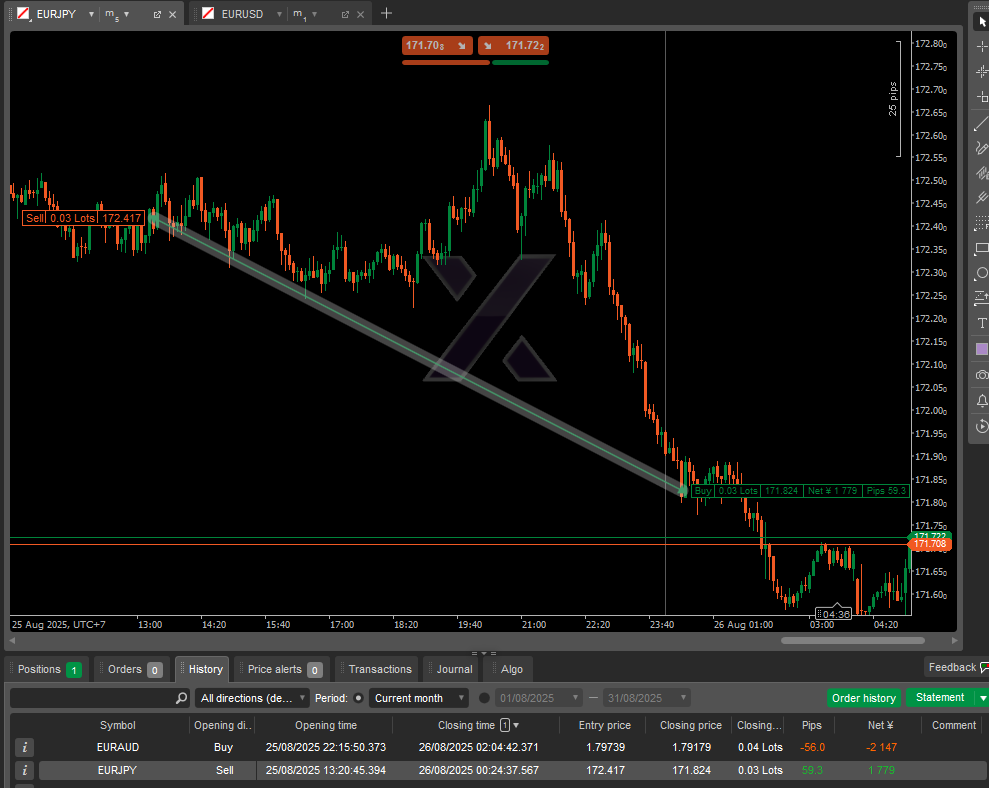Select the Text annotation tool
989x788 pixels.
point(981,323)
